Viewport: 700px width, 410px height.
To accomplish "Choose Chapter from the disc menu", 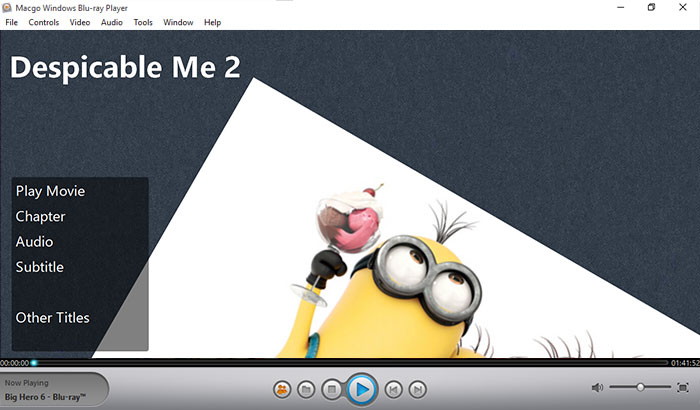I will [41, 217].
